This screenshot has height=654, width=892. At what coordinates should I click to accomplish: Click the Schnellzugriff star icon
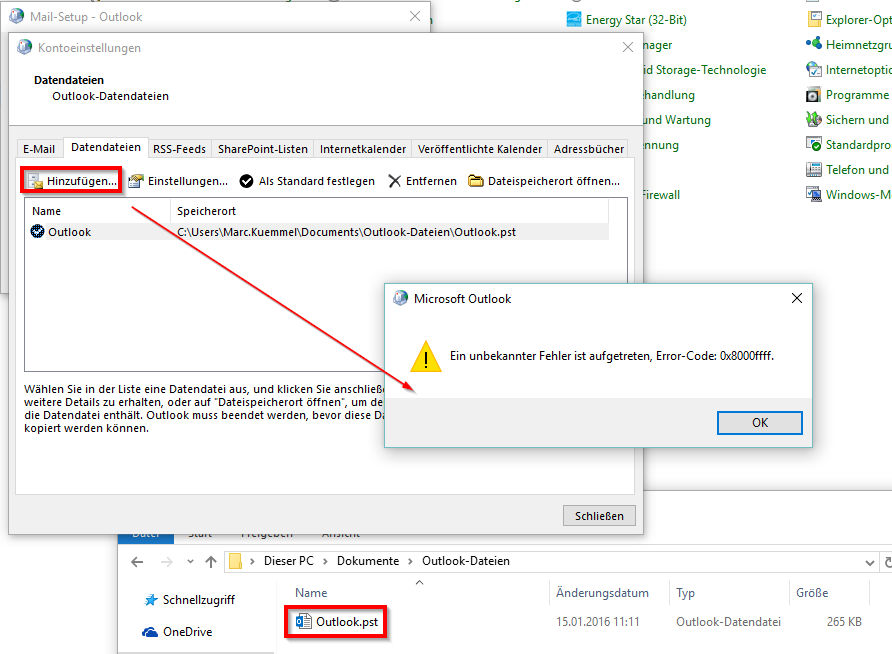tap(151, 599)
